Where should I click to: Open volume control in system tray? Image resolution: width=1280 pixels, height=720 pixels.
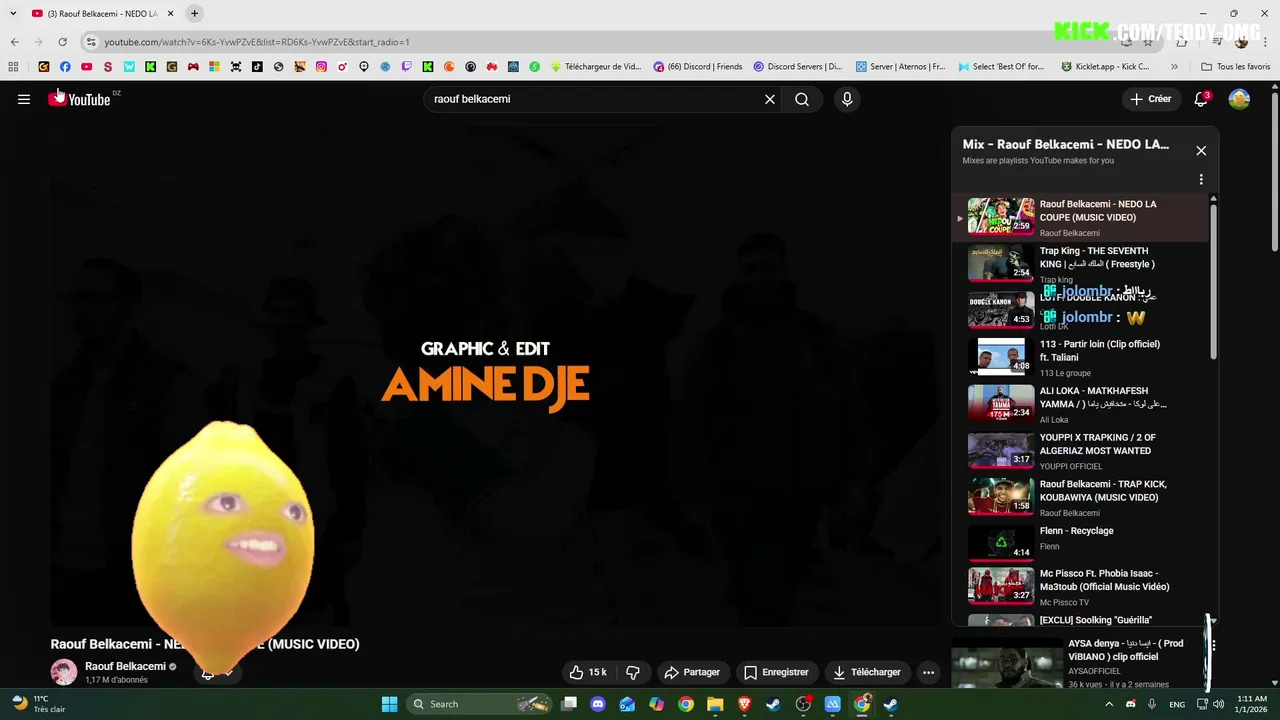tap(1218, 704)
